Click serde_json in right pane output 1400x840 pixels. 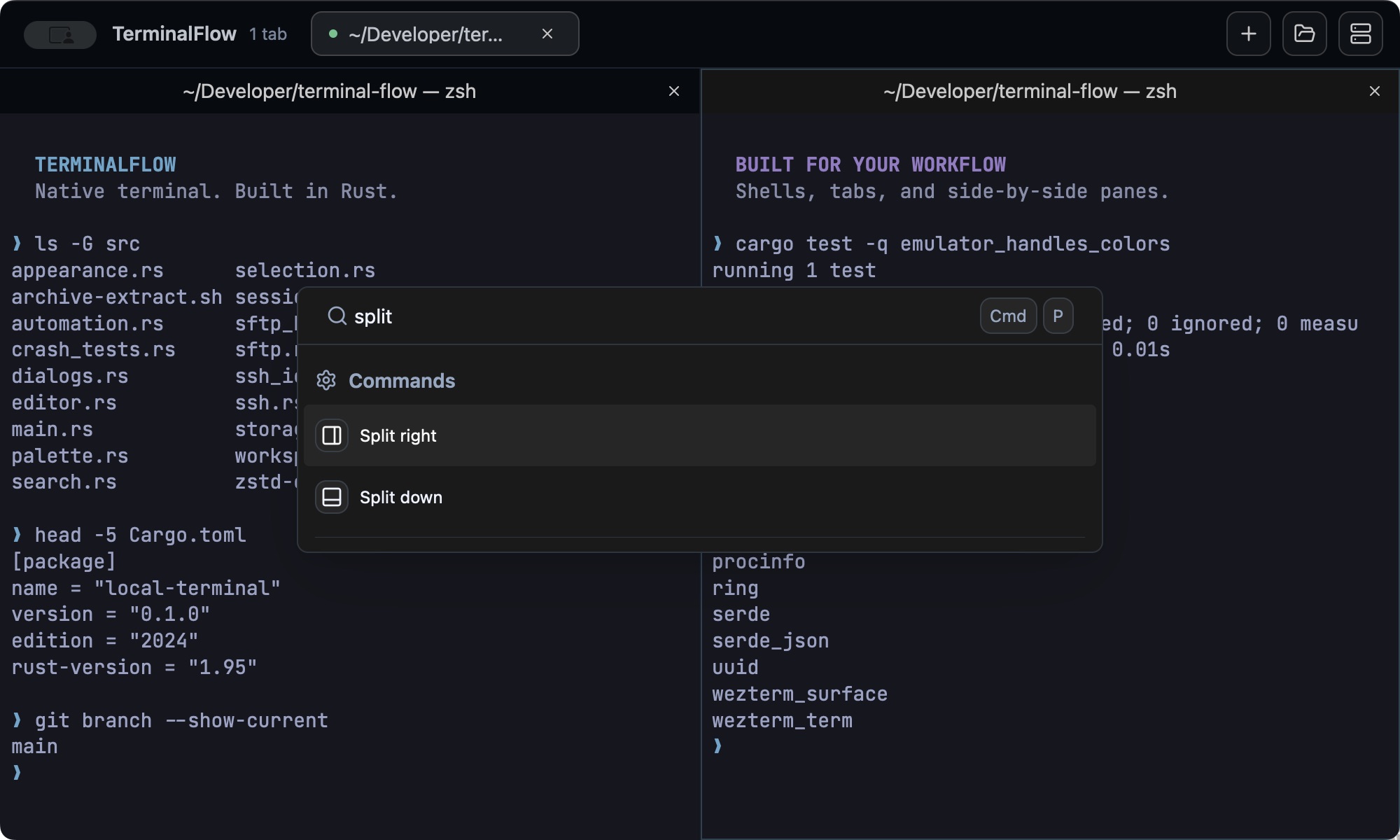pyautogui.click(x=771, y=640)
